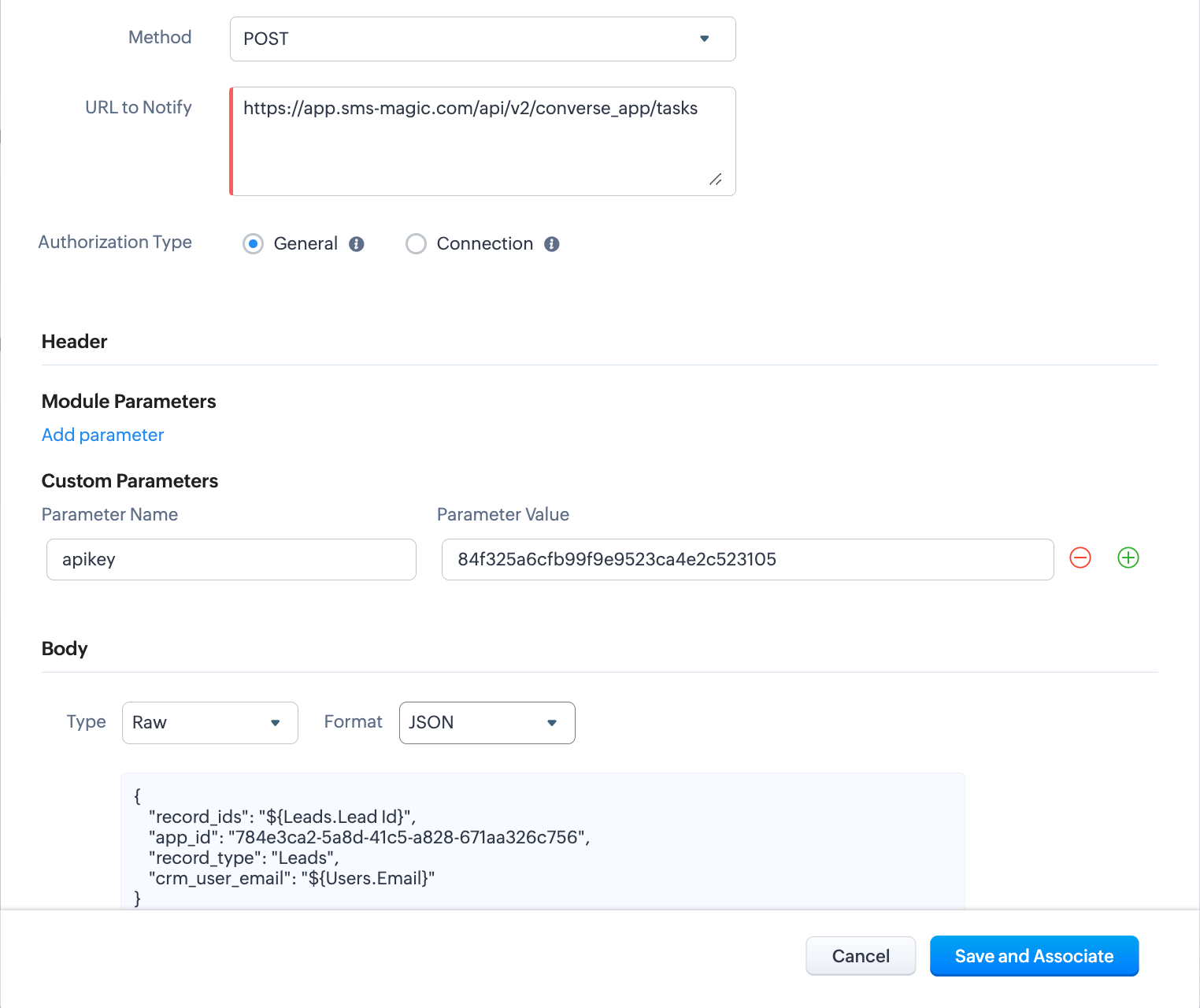Add another custom parameter row
This screenshot has width=1200, height=1008.
[x=1128, y=558]
